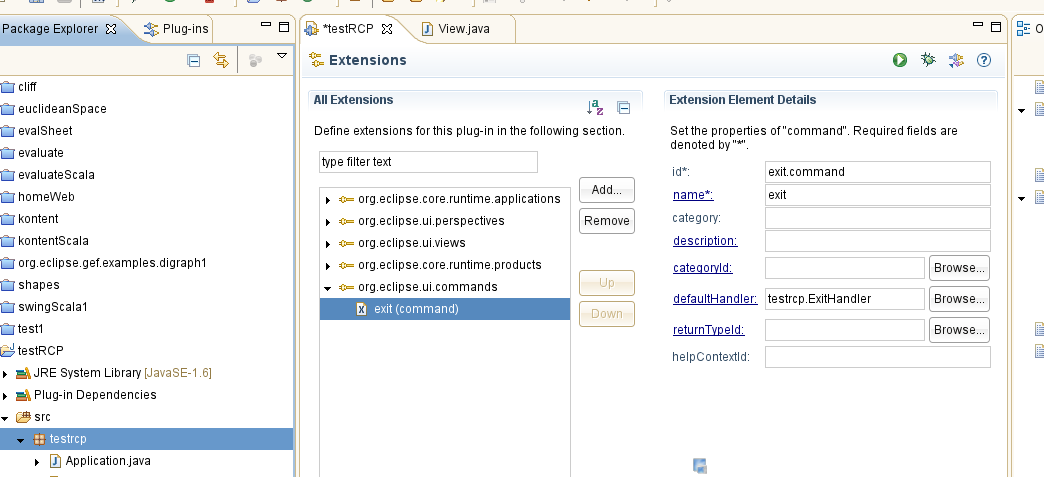Switch to the View.java editor tab
Screen dimensions: 1044x477
(457, 29)
